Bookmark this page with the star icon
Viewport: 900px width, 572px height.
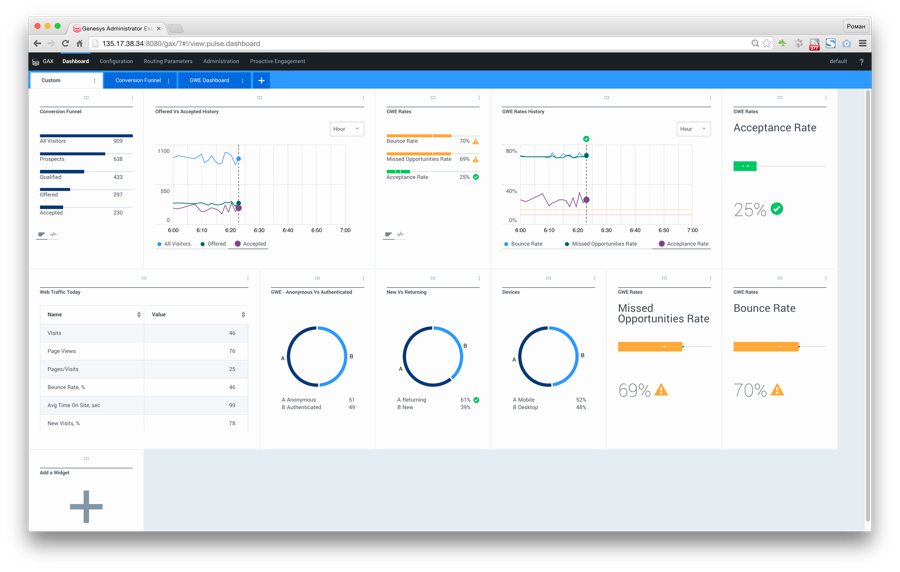point(766,44)
